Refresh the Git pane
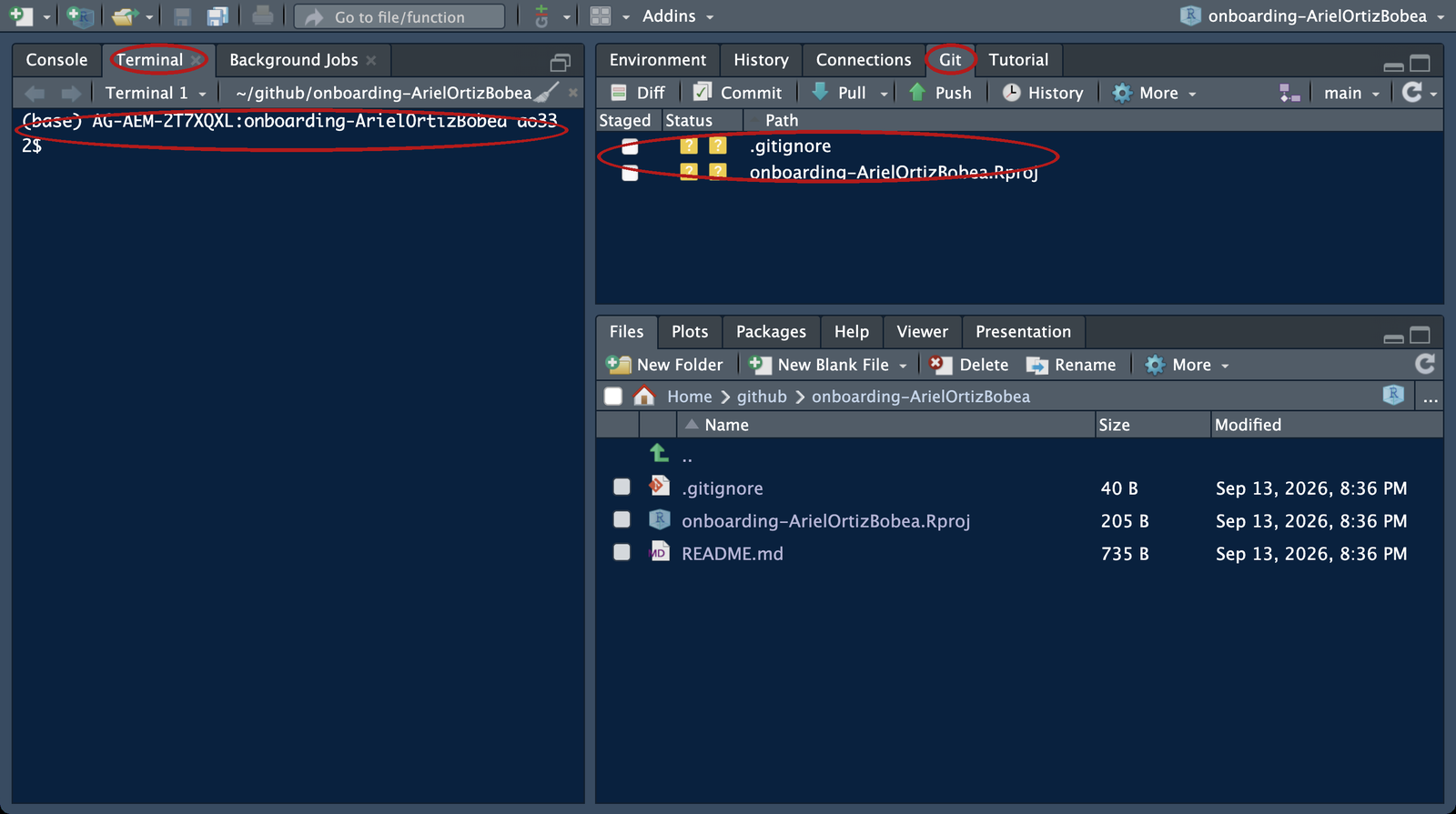The height and width of the screenshot is (814, 1456). pos(1412,92)
